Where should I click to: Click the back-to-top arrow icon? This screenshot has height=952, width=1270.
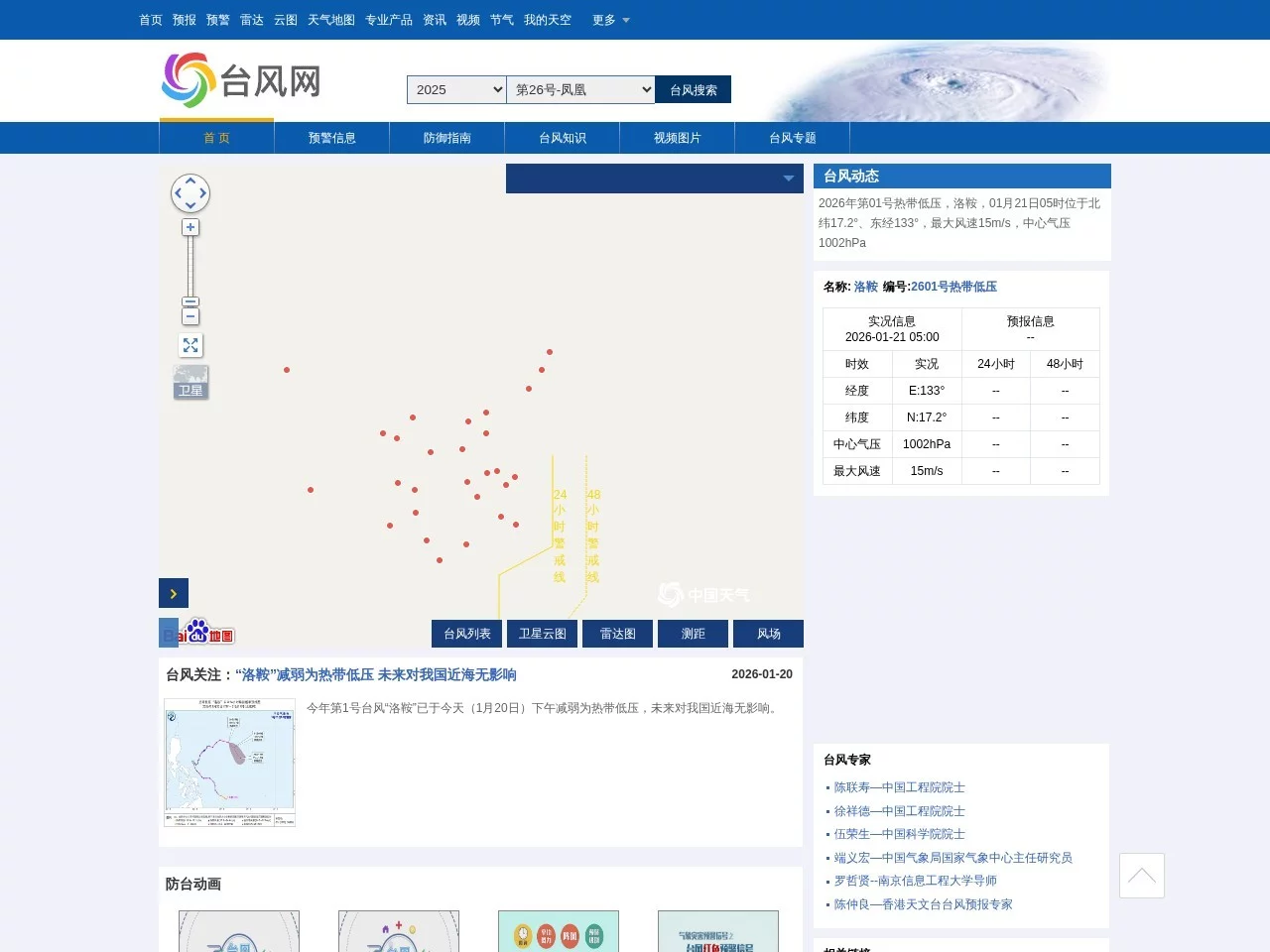tap(1141, 876)
